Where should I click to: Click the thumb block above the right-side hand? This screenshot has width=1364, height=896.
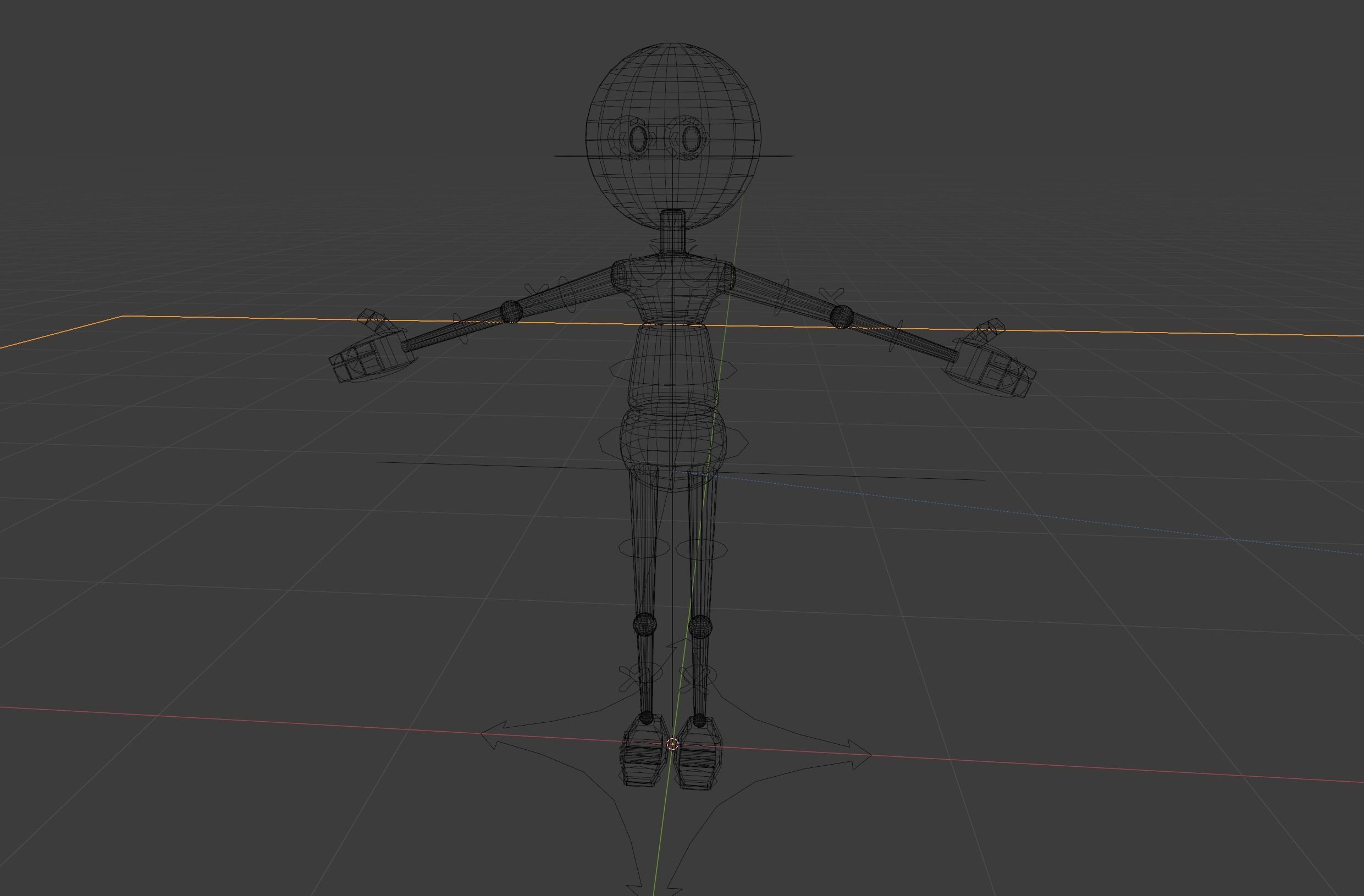click(x=989, y=329)
